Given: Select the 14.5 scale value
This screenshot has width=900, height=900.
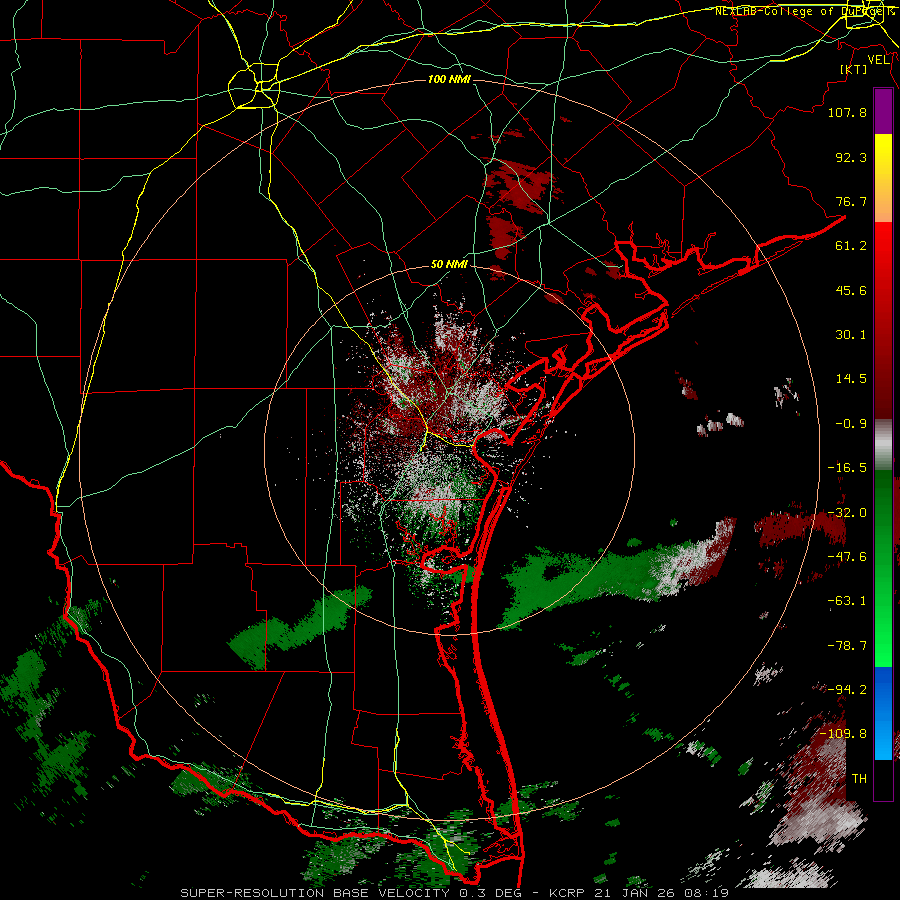Looking at the screenshot, I should click(x=851, y=378).
